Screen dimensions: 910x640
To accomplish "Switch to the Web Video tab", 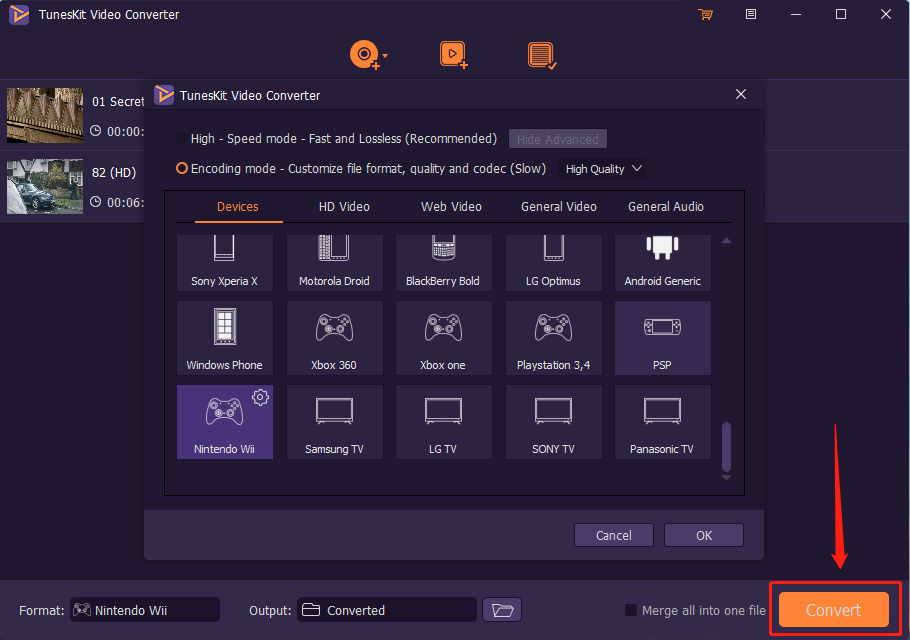I will 451,207.
